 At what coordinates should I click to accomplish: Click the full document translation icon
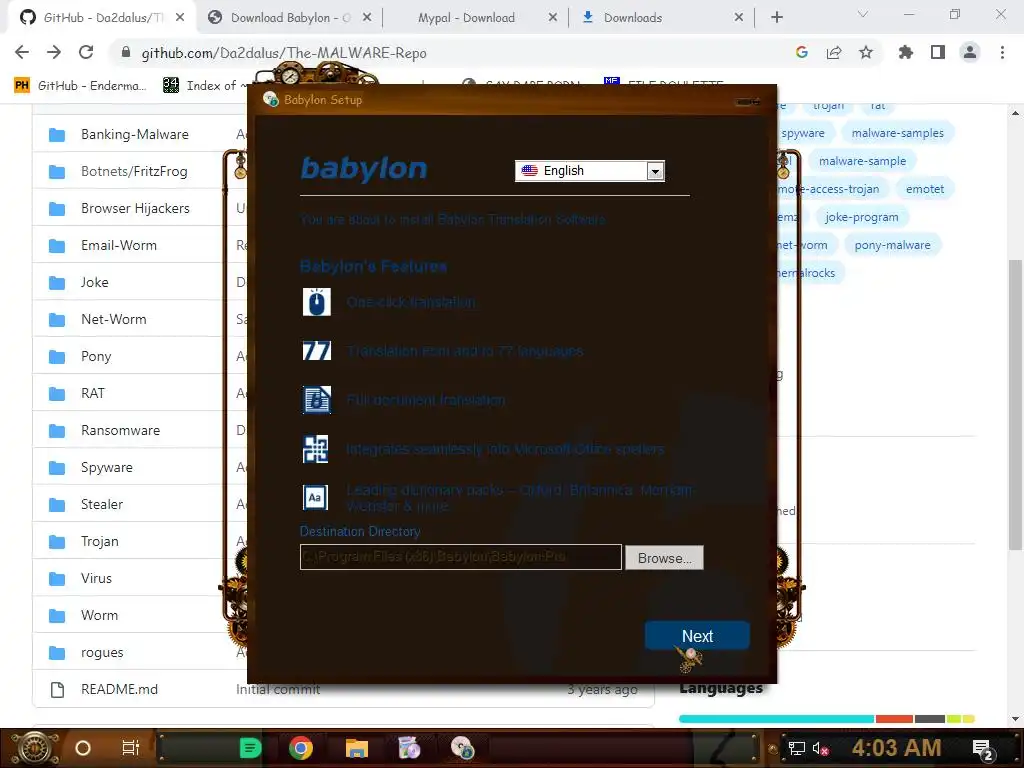[317, 400]
